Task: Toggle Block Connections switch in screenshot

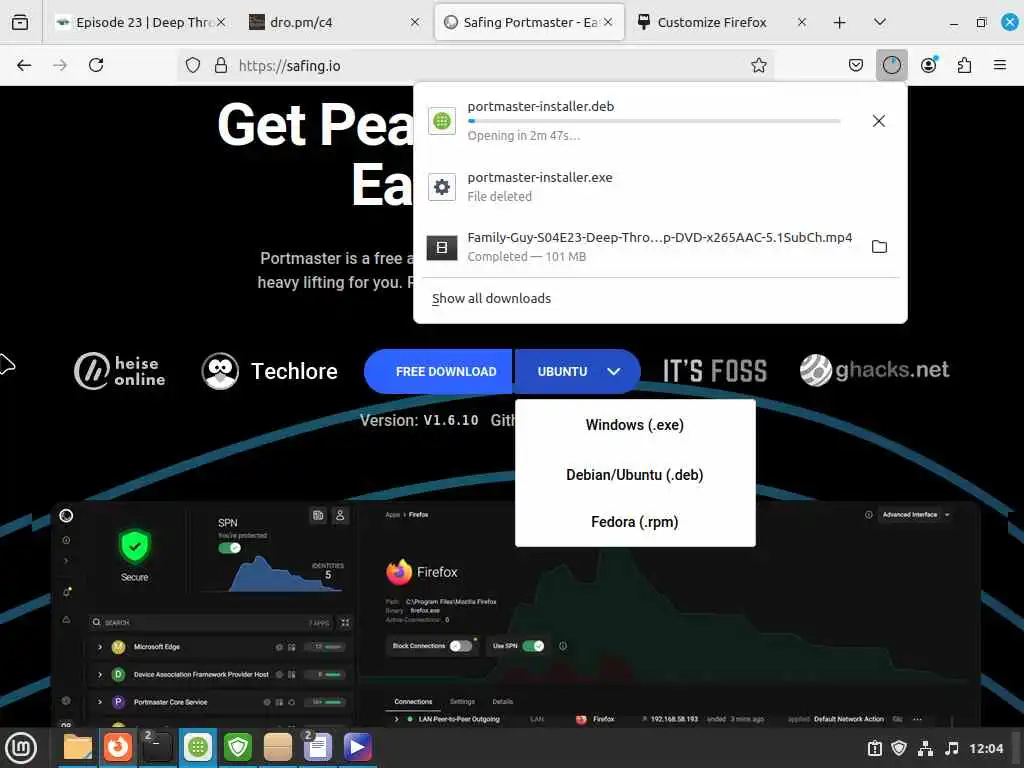Action: tap(460, 646)
